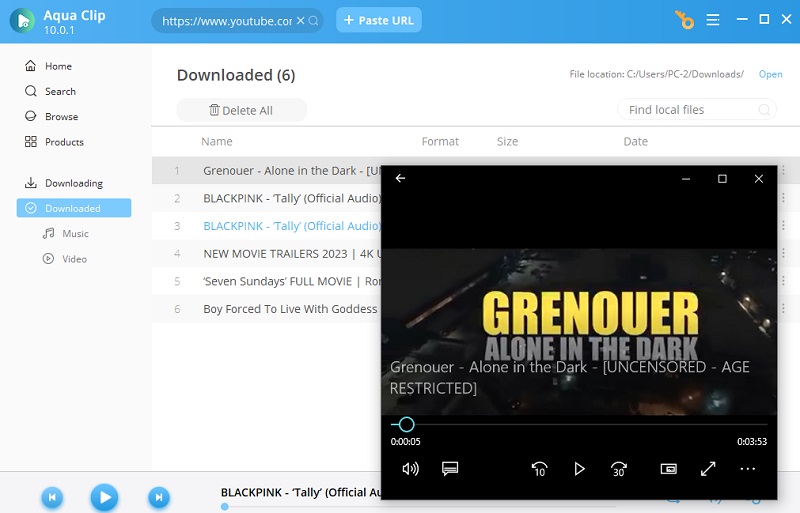Click the video seek slider handle
The image size is (800, 513).
click(x=406, y=424)
